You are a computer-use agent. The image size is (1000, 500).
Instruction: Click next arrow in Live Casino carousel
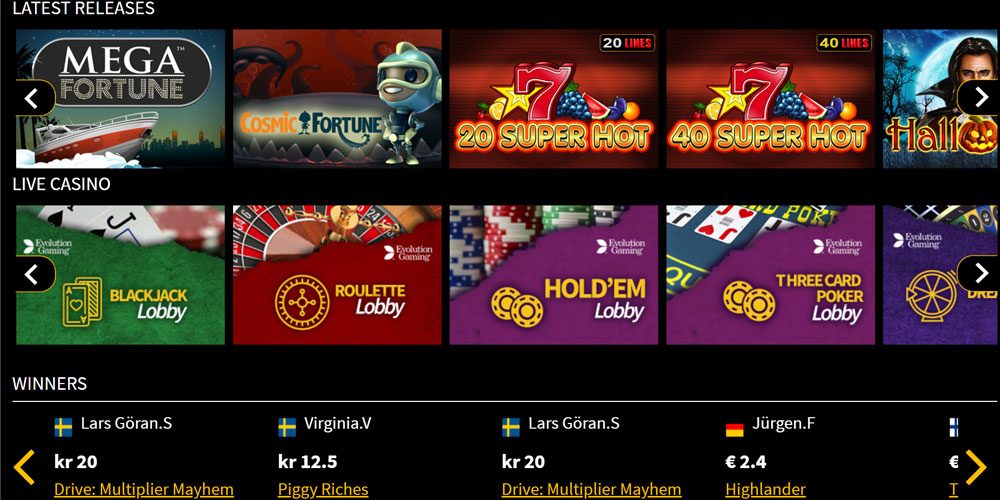click(979, 274)
